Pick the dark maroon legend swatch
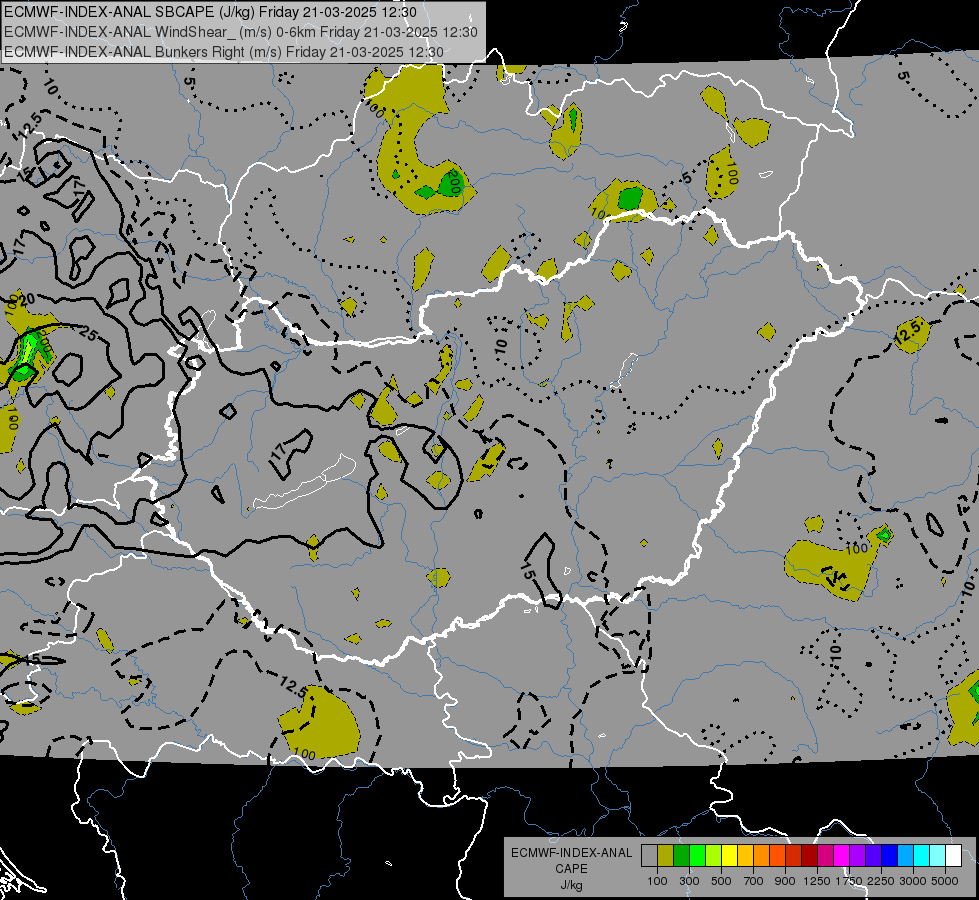The height and width of the screenshot is (900, 979). point(810,856)
